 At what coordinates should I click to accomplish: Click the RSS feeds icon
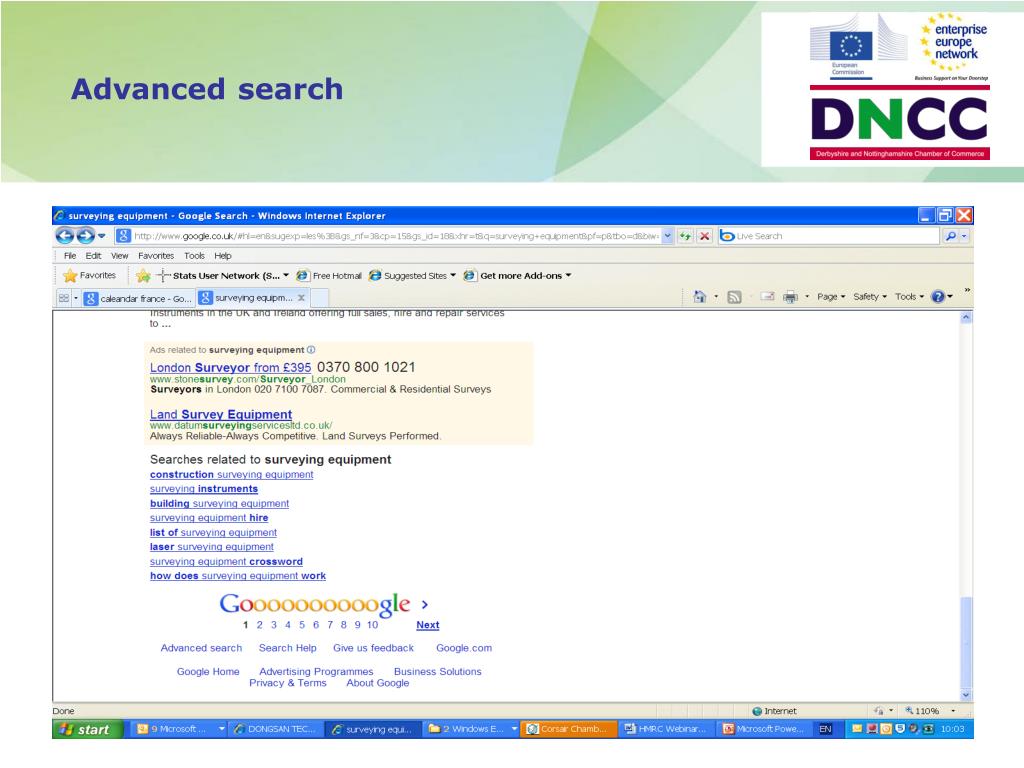[734, 297]
